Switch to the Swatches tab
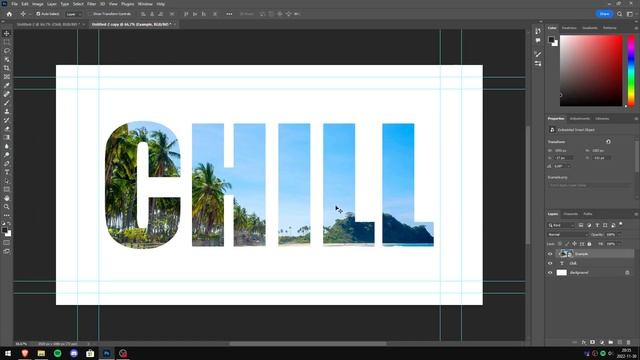Viewport: 640px width, 360px height. tap(569, 28)
